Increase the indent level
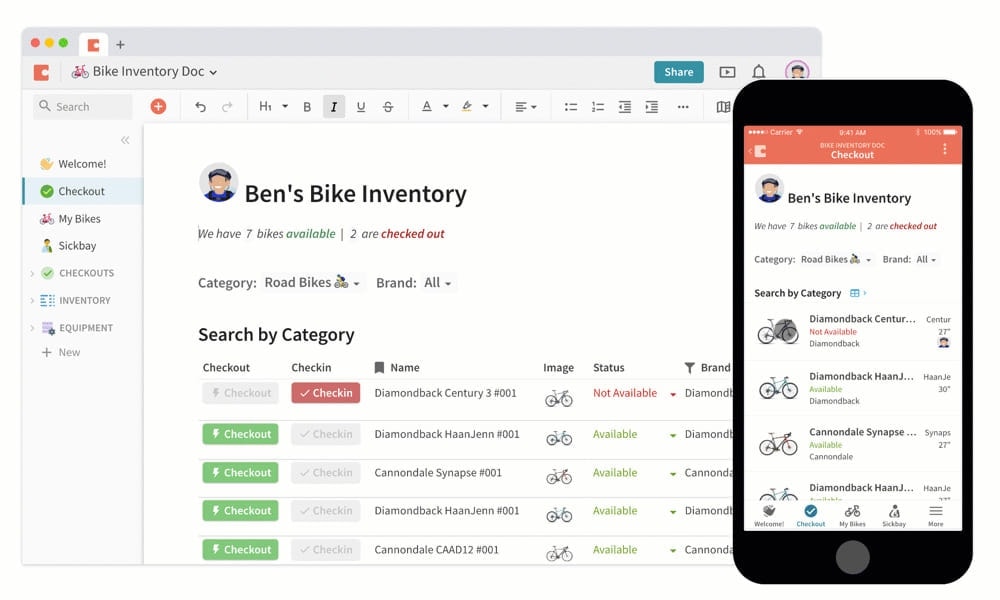 pos(651,106)
